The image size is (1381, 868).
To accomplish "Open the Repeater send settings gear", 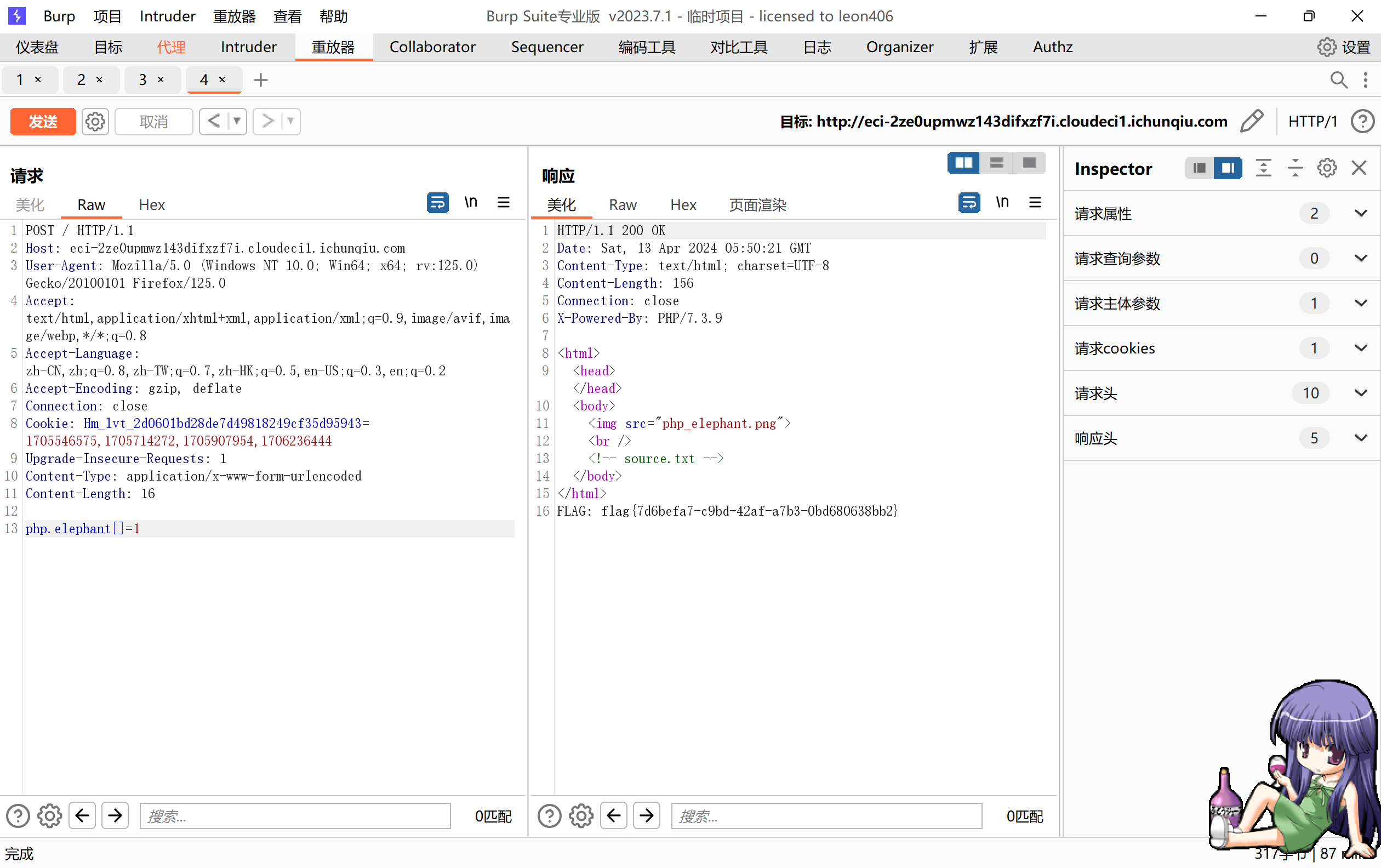I will pos(95,122).
